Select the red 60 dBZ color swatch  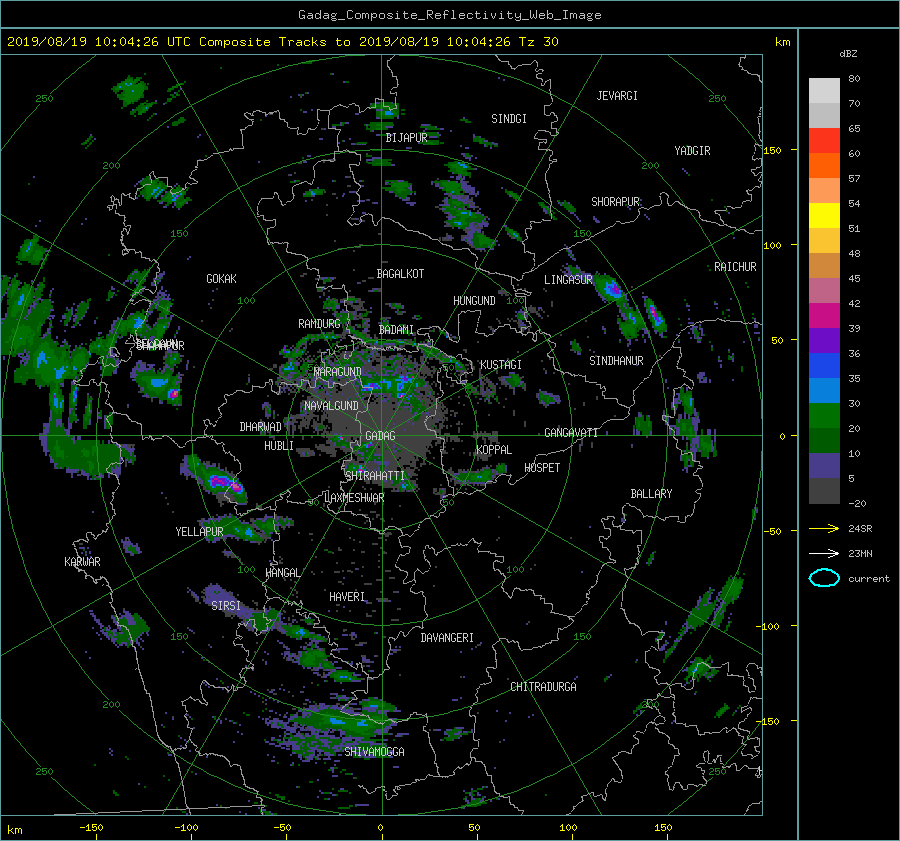(824, 141)
